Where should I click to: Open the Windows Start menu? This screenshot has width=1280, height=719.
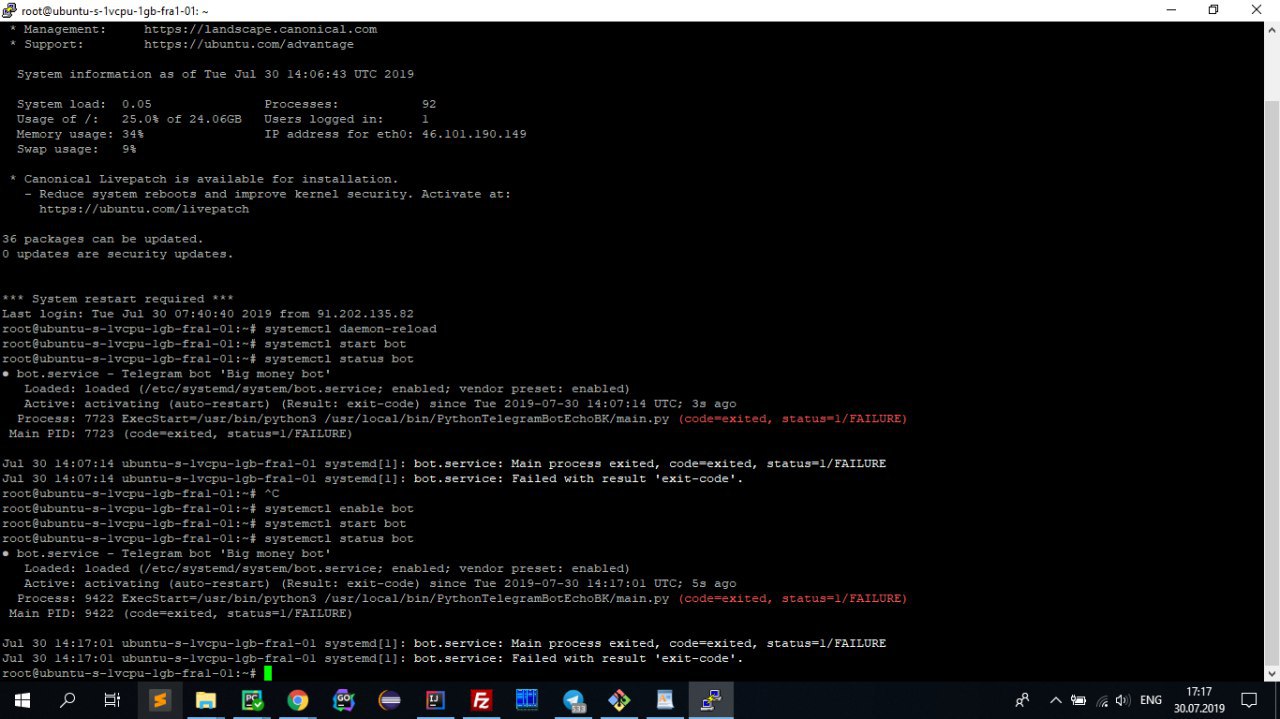(22, 700)
